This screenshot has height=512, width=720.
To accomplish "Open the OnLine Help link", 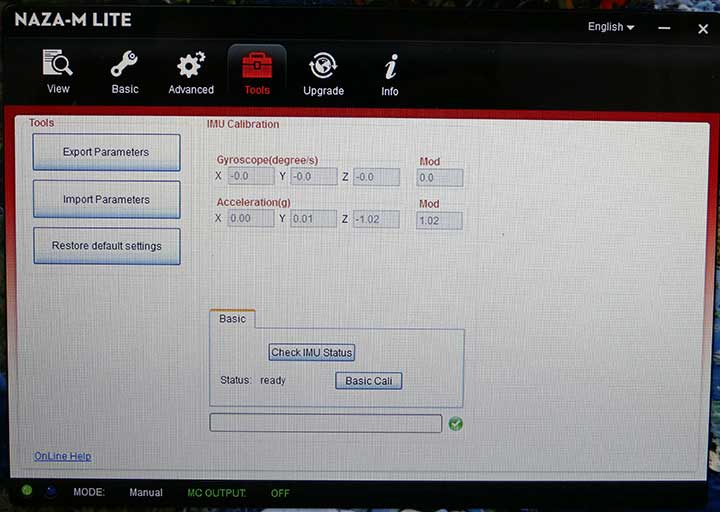I will pos(62,456).
